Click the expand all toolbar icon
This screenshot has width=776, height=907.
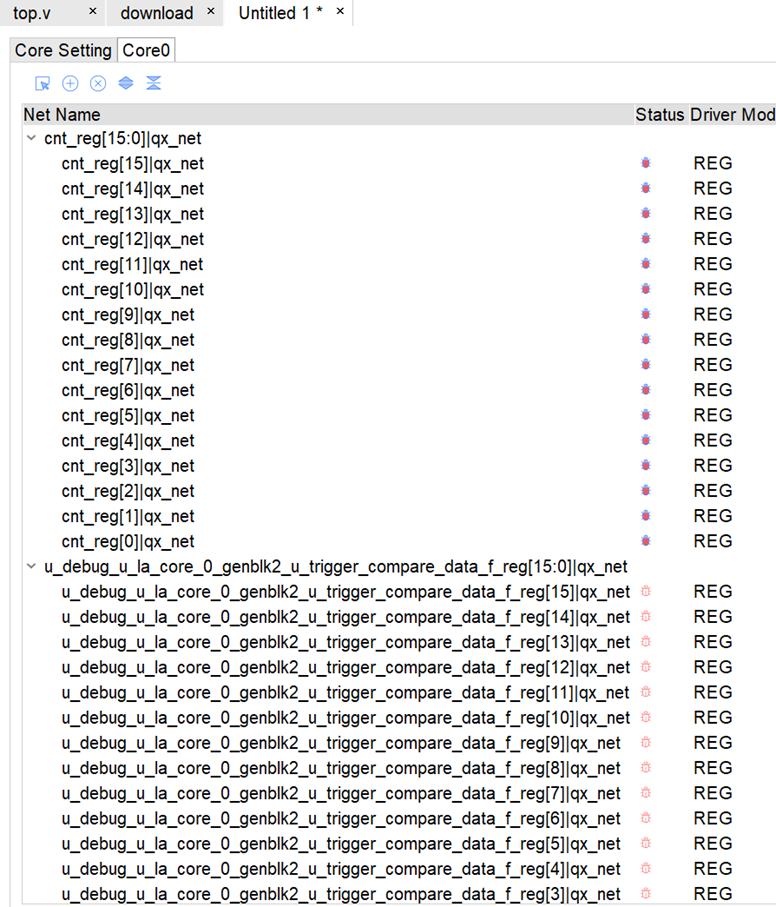pyautogui.click(x=125, y=83)
